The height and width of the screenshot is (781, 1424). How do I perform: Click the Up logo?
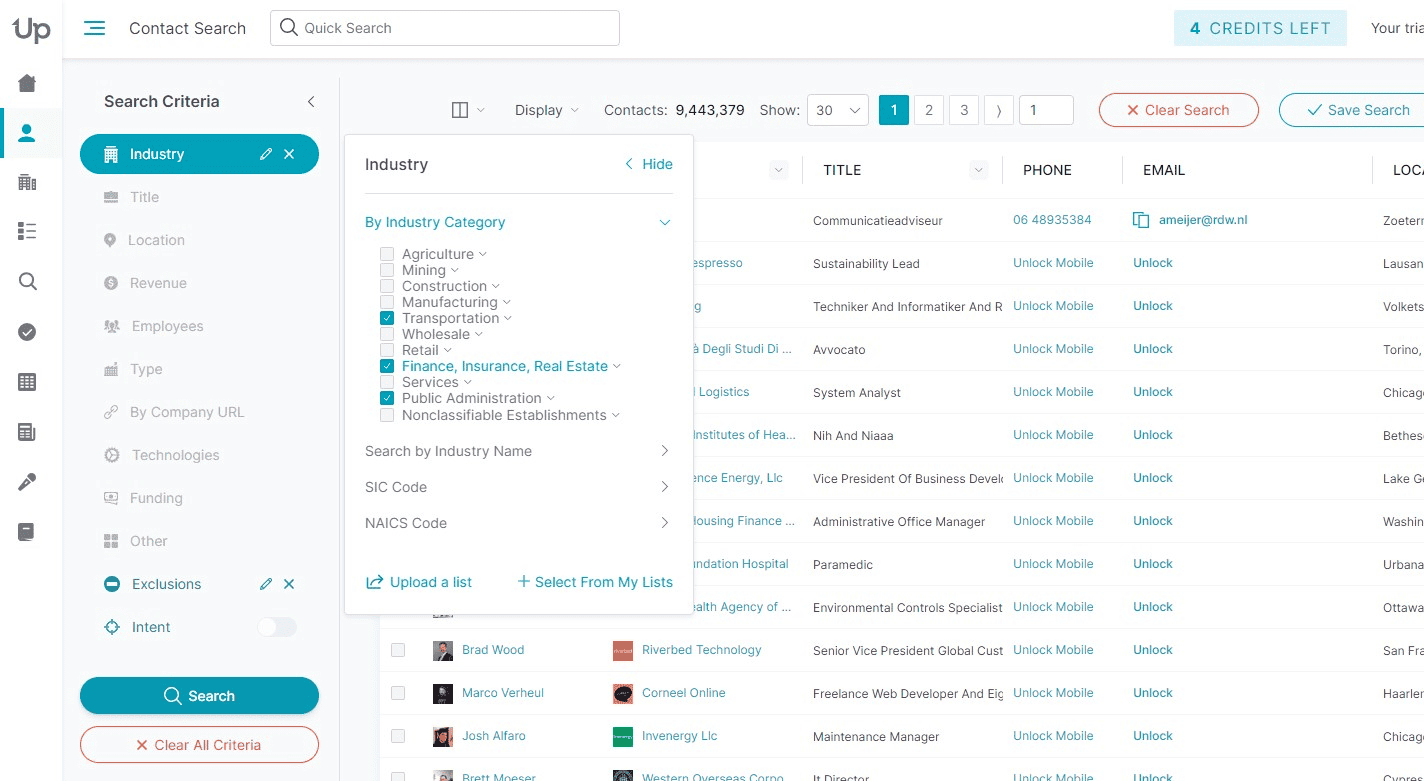pos(31,29)
